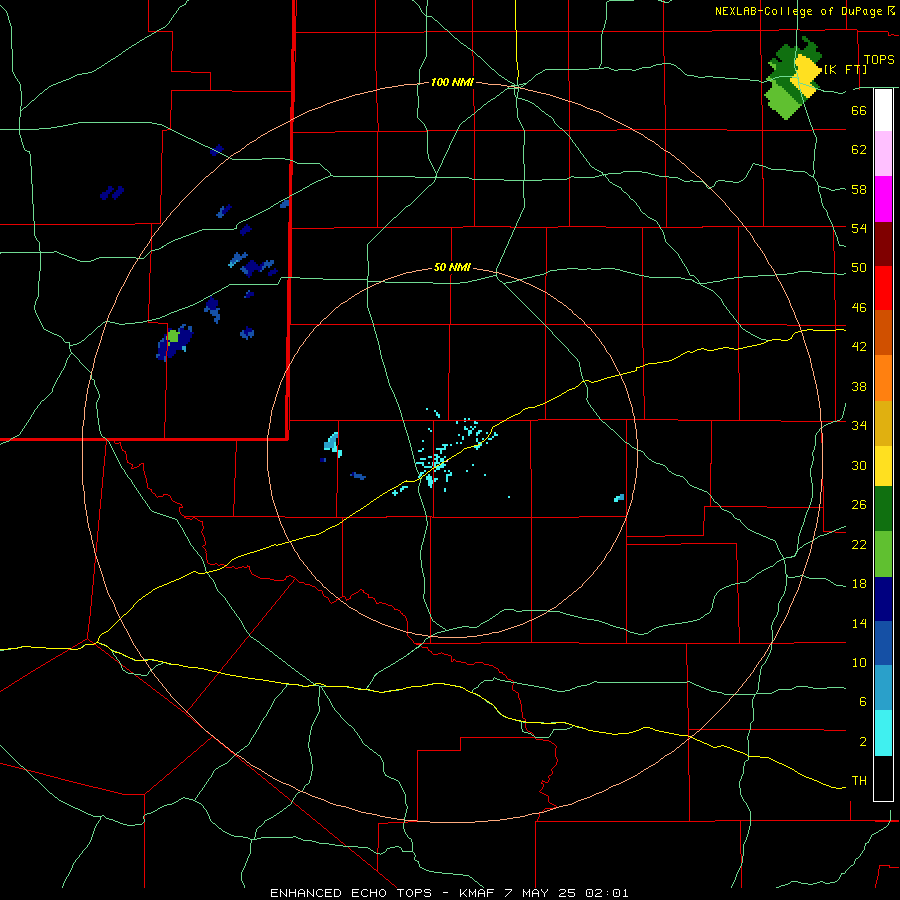Click the legend value '14'
Image resolution: width=900 pixels, height=900 pixels.
click(x=859, y=624)
